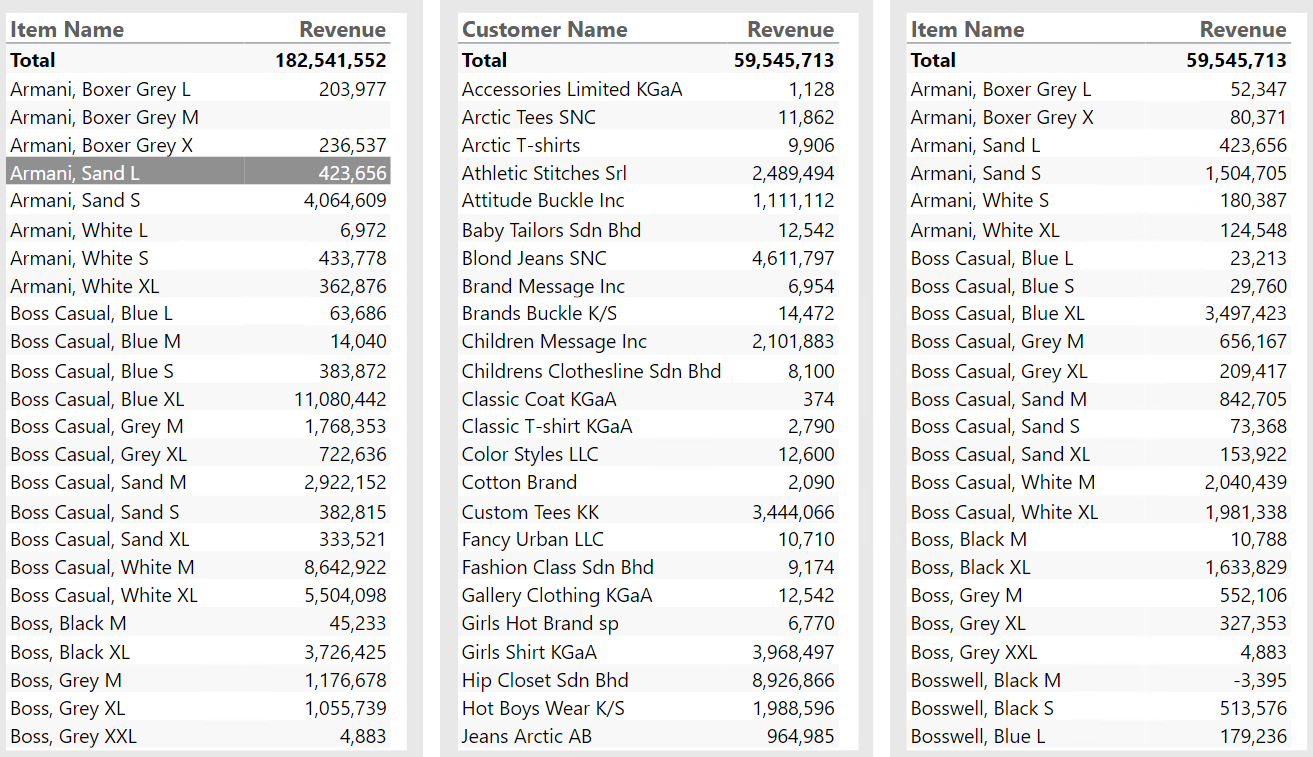Click Item Name header above total 182,541,552
Image resolution: width=1313 pixels, height=757 pixels.
67,30
